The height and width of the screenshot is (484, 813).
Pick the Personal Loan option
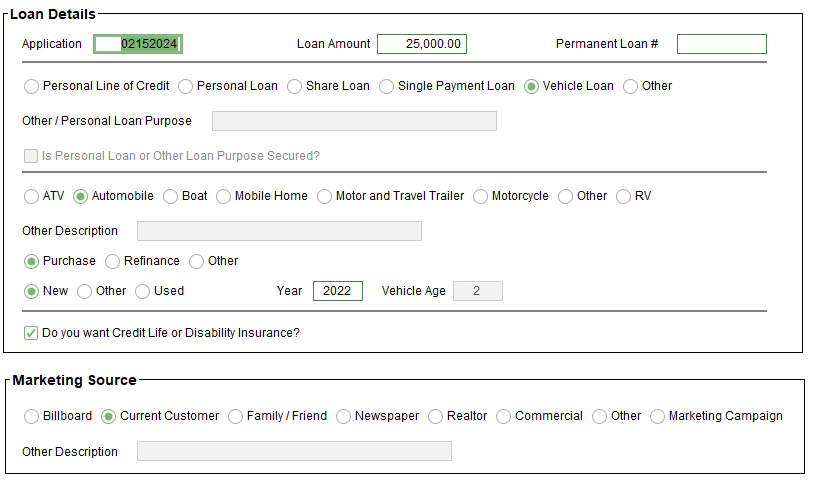pos(186,86)
